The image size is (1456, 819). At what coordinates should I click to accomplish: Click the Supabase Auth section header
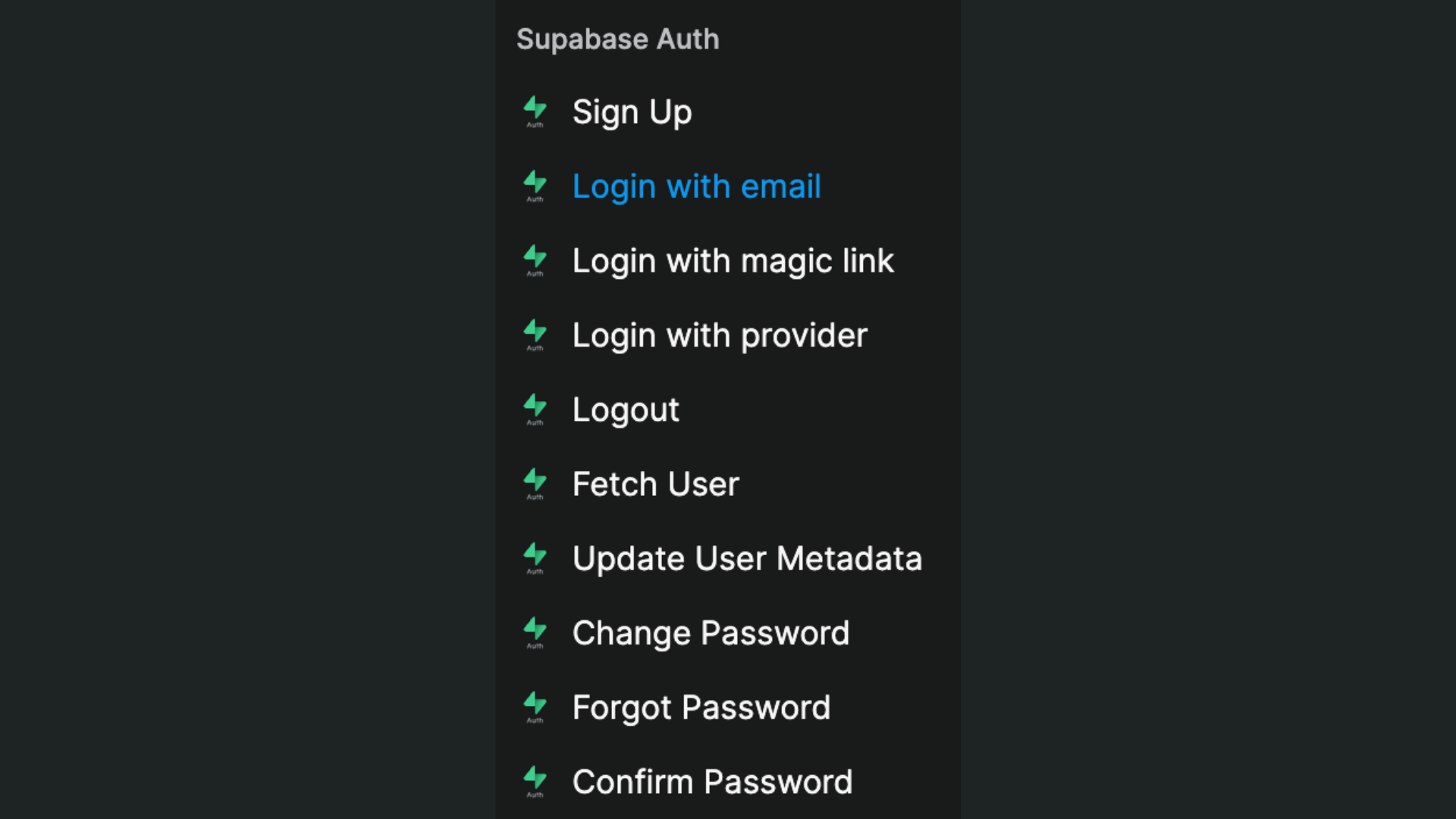point(618,39)
